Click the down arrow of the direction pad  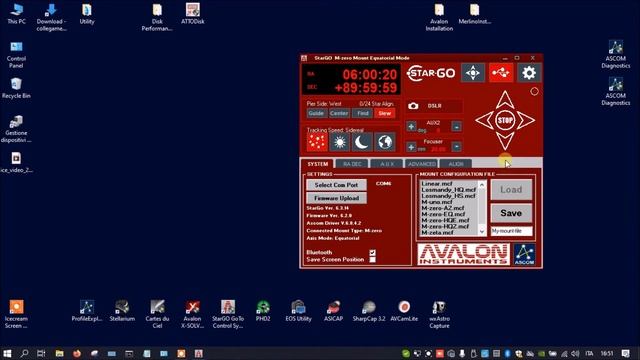pyautogui.click(x=505, y=140)
